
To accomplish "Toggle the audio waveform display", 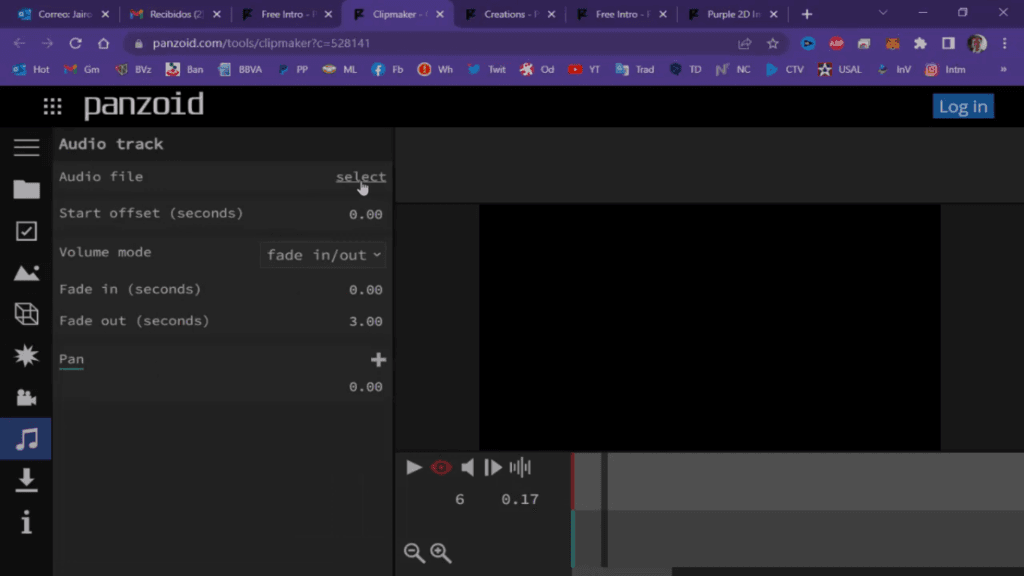I will coord(520,468).
